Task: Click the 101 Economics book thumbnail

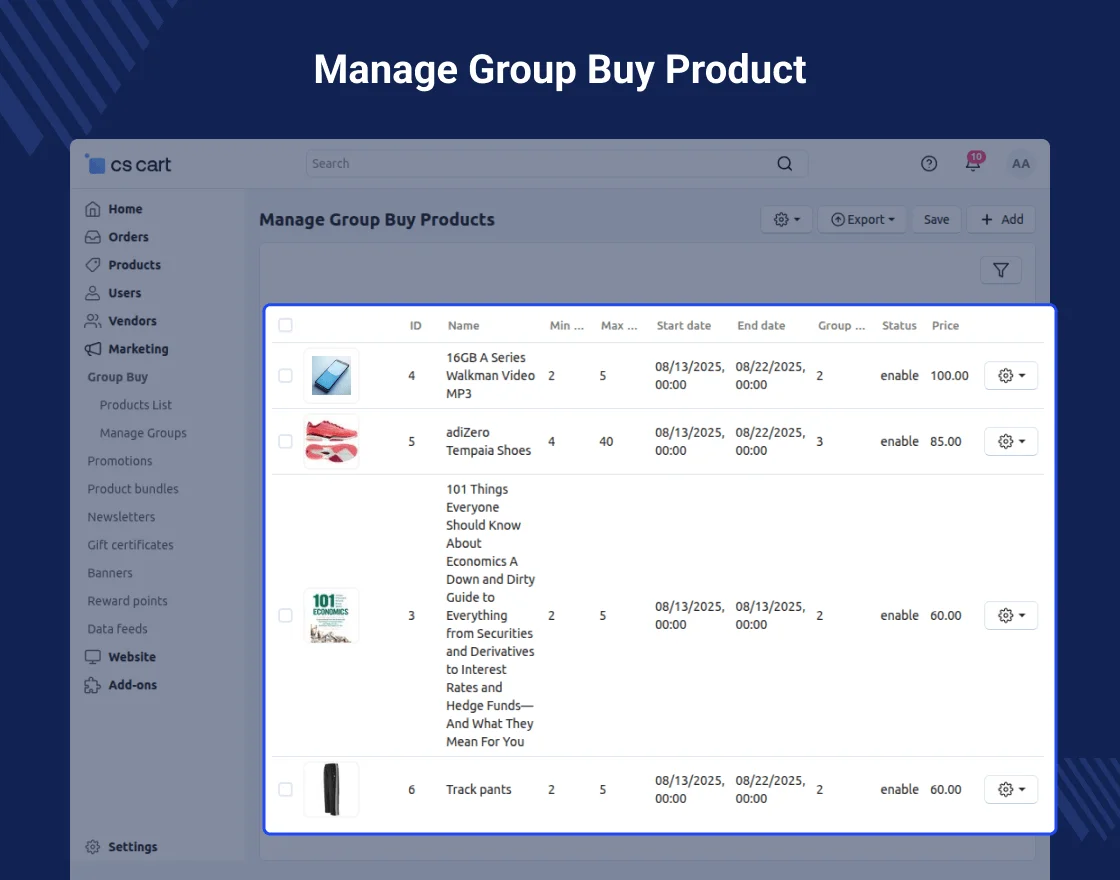Action: pyautogui.click(x=331, y=615)
